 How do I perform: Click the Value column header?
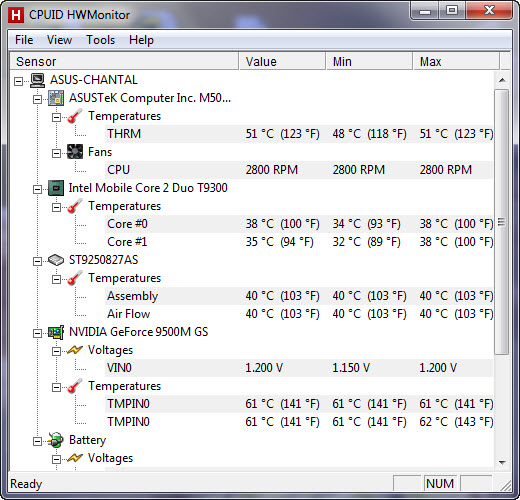click(282, 61)
